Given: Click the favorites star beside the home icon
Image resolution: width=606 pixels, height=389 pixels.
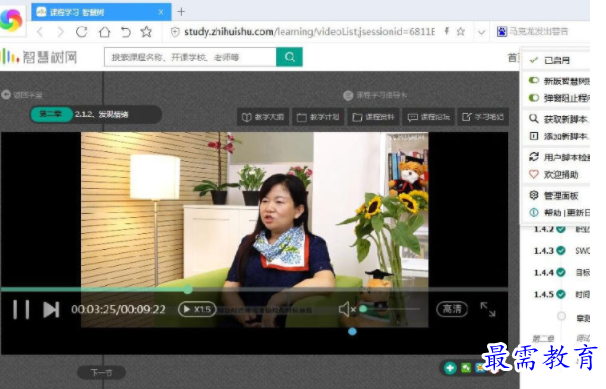Looking at the screenshot, I should (146, 32).
